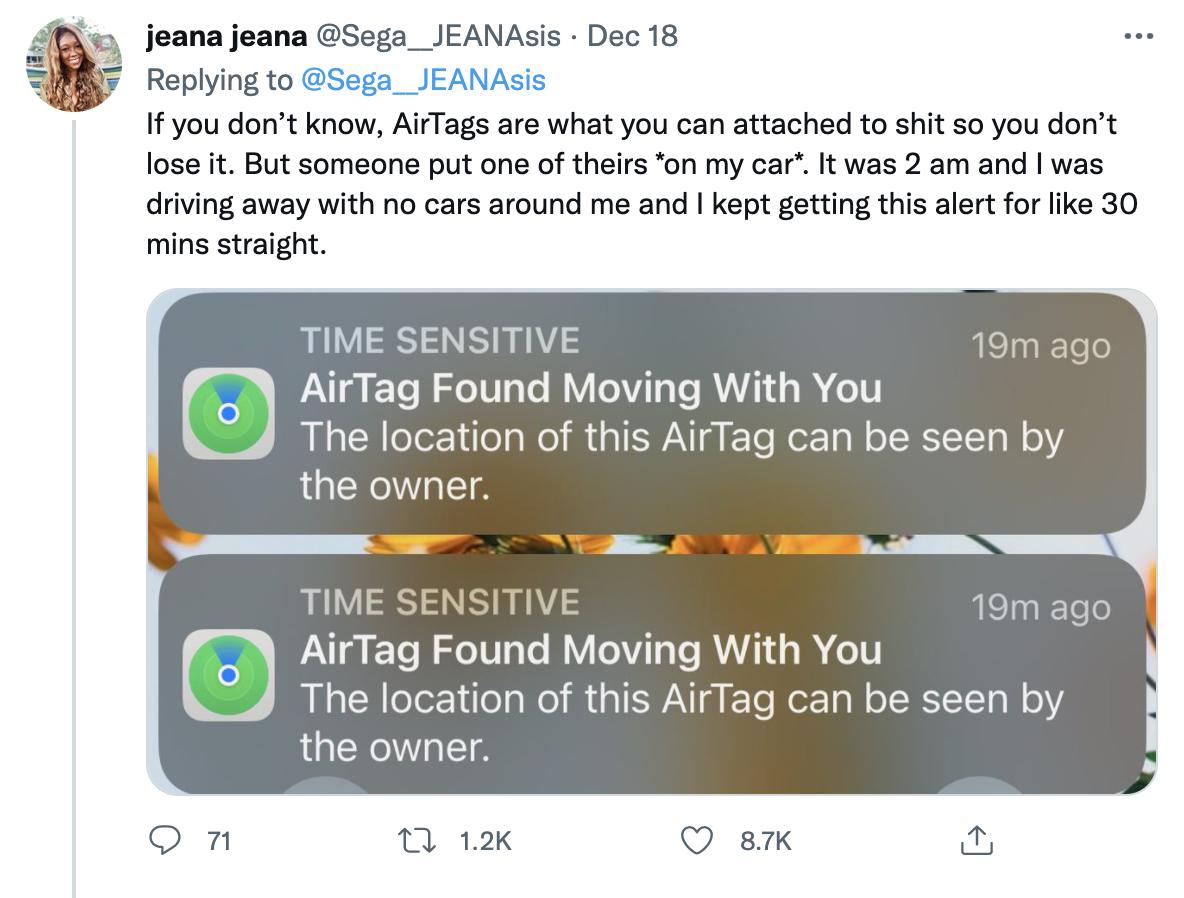The width and height of the screenshot is (1184, 898).
Task: Click the reply count 71
Action: pyautogui.click(x=218, y=842)
